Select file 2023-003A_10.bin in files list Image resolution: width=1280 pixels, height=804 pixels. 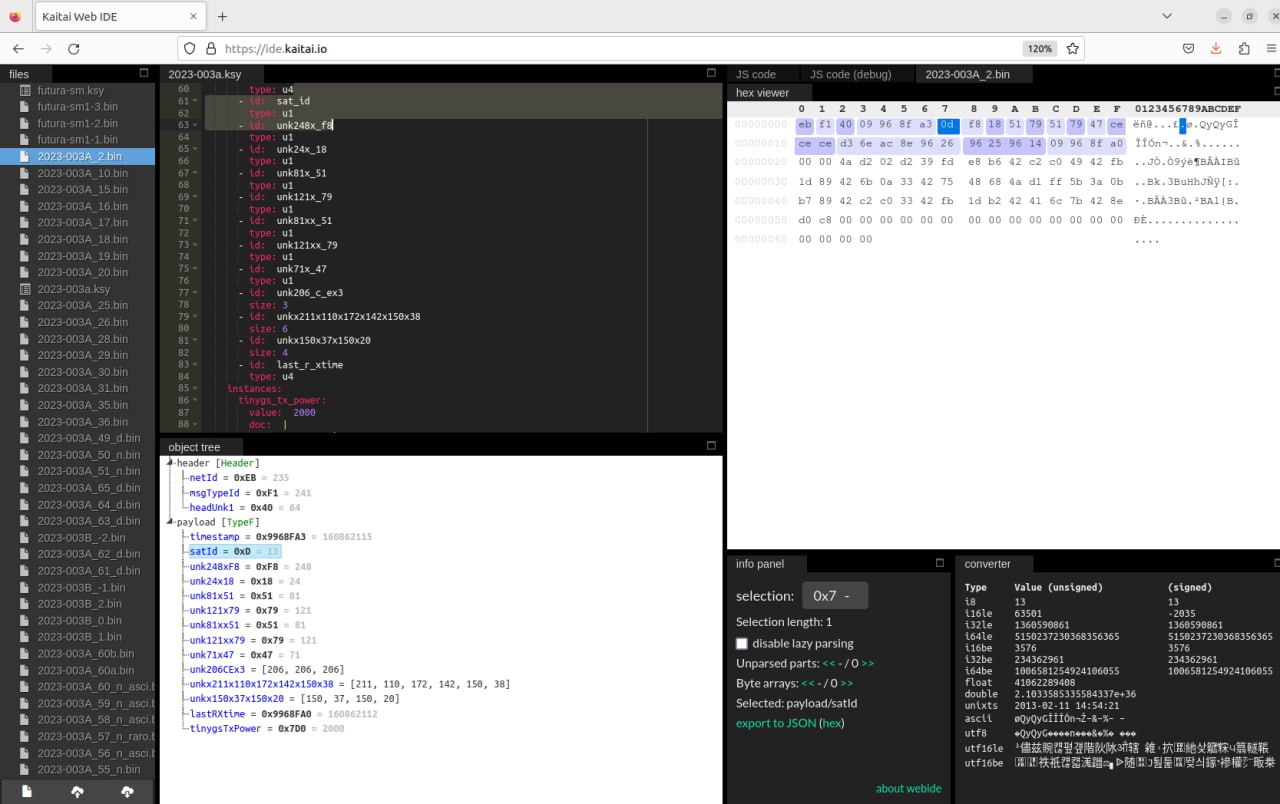pyautogui.click(x=82, y=173)
